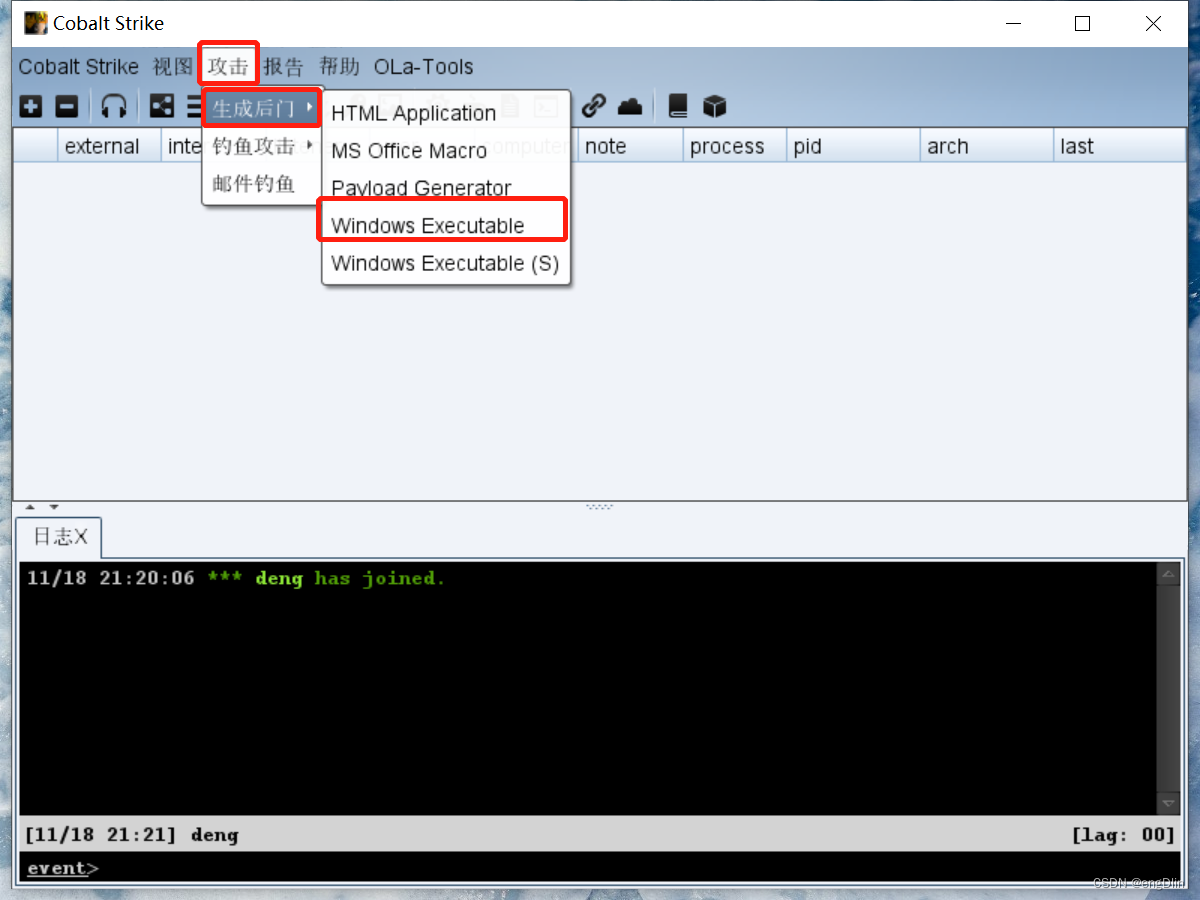The image size is (1200, 900).
Task: Select Windows Executable (S) entry
Action: coord(446,264)
